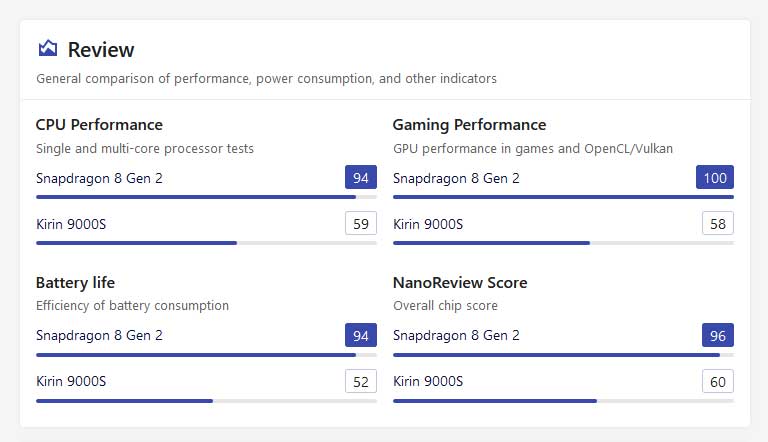Select the Battery life section title
768x442 pixels.
tap(75, 282)
